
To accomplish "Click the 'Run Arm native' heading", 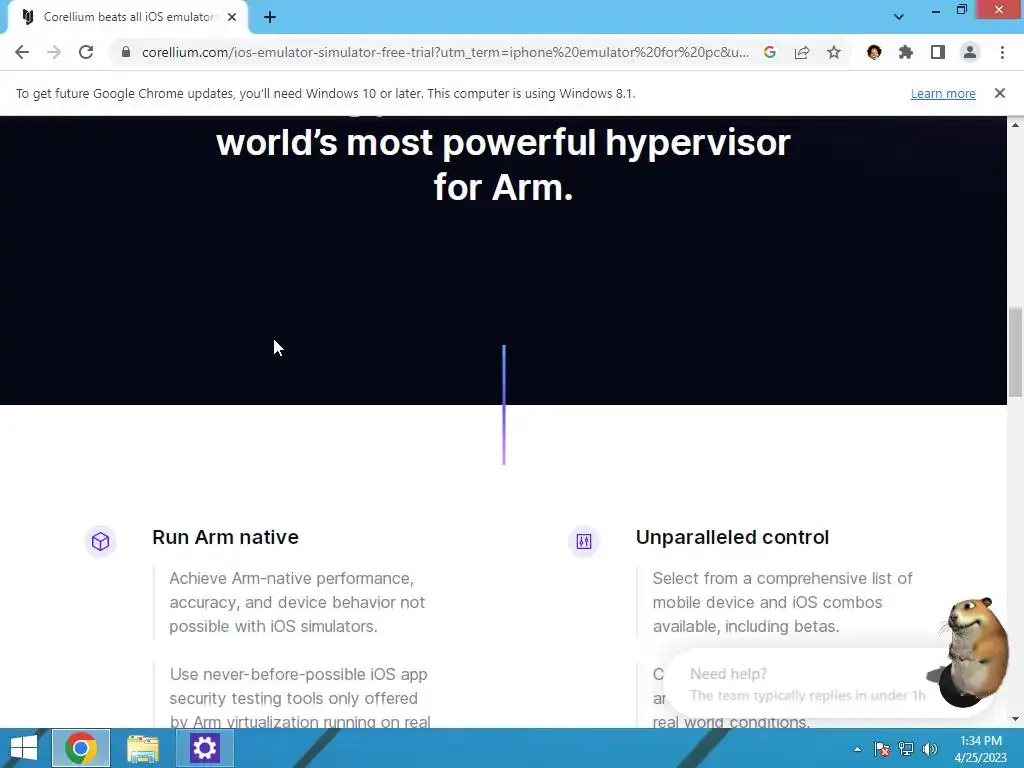I will coord(225,537).
